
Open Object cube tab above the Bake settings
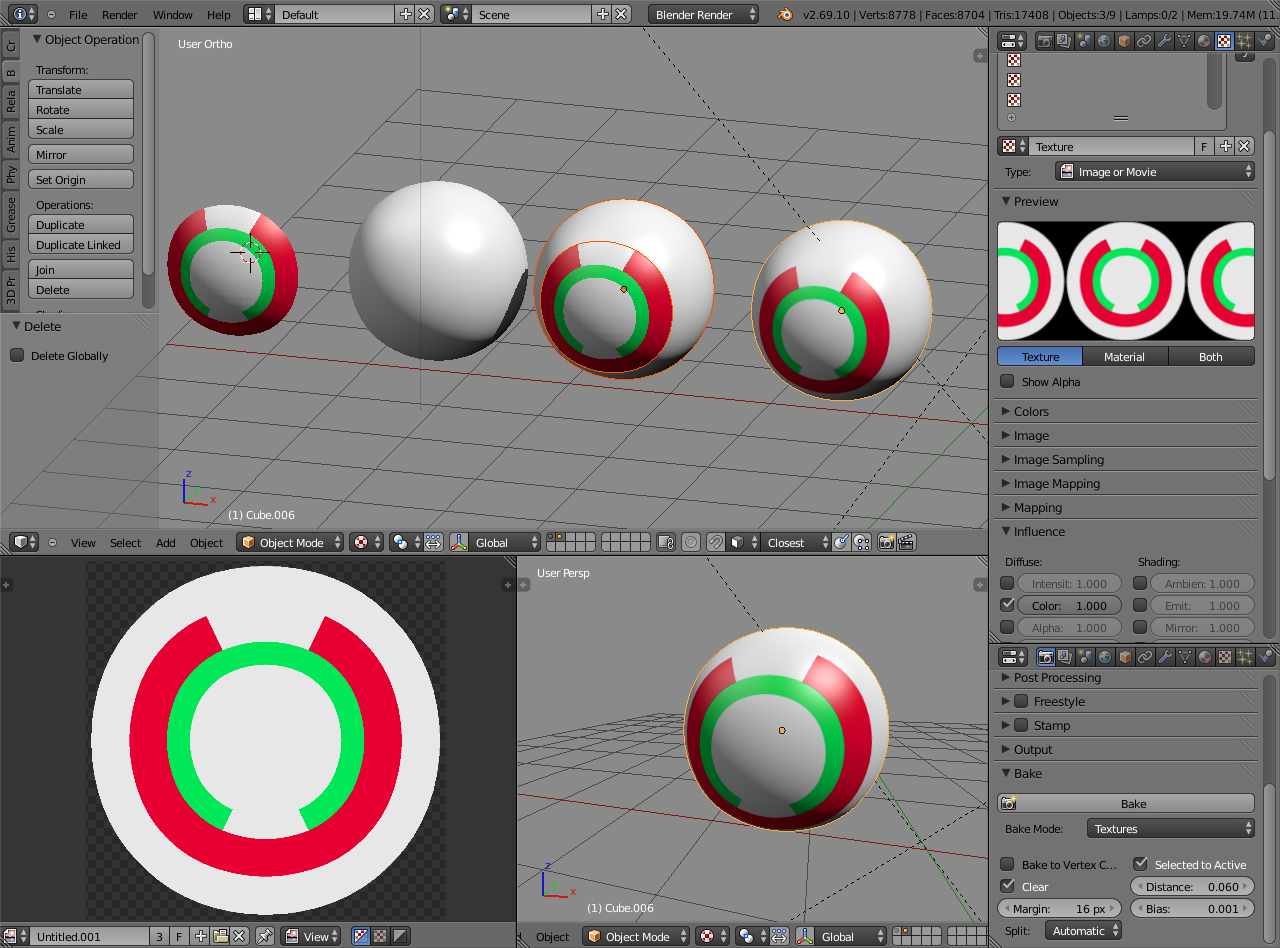(x=1124, y=657)
